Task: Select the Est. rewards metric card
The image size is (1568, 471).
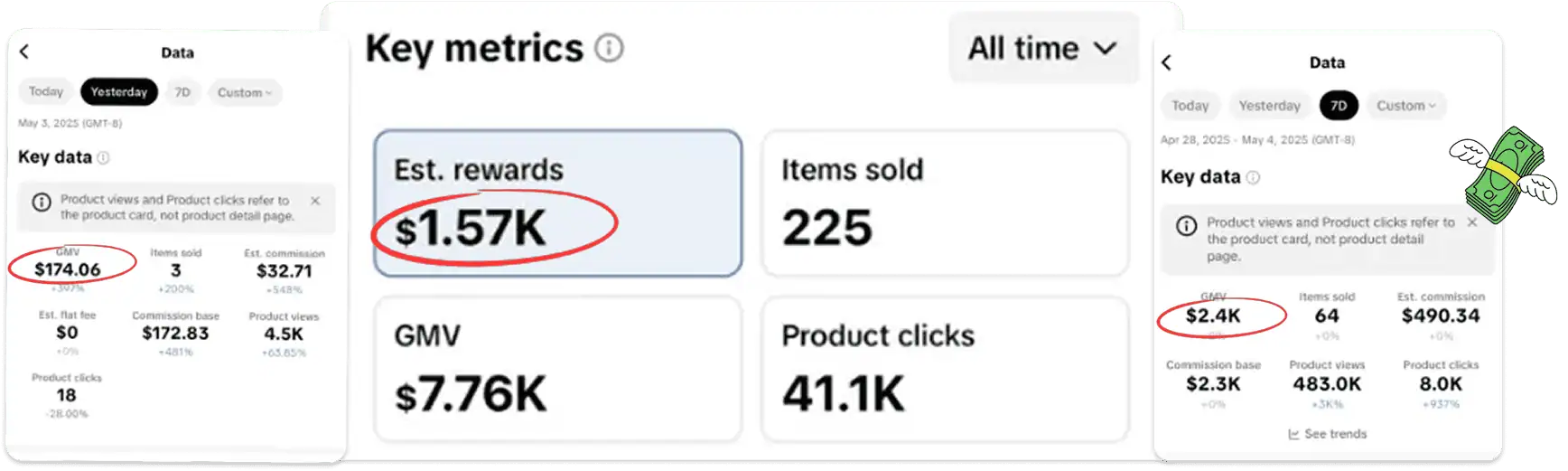Action: (x=557, y=203)
